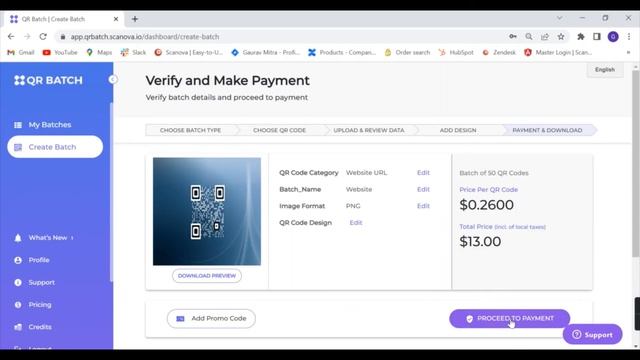Select Create Batch in the sidebar
Screen dimensions: 640x360
[x=55, y=147]
